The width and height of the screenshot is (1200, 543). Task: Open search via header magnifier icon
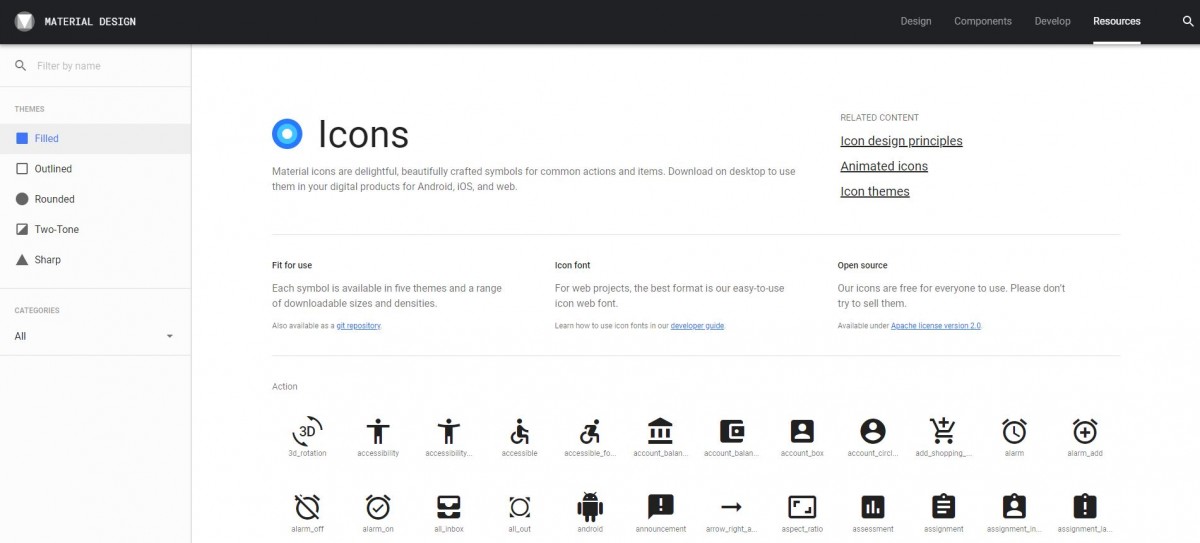(1188, 21)
